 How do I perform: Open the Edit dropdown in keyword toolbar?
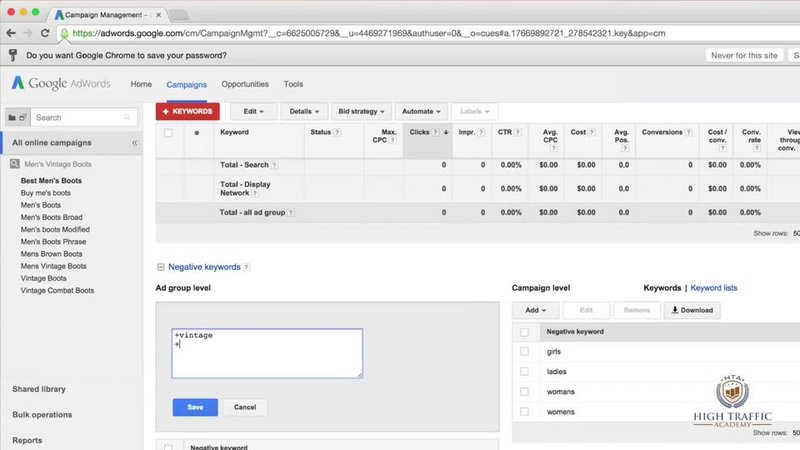click(254, 111)
